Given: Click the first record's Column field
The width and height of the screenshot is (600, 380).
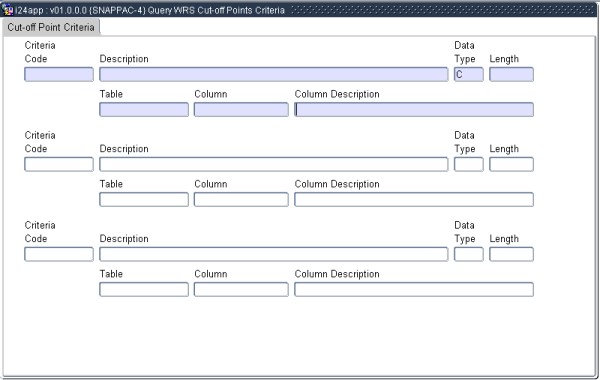Looking at the screenshot, I should click(241, 109).
